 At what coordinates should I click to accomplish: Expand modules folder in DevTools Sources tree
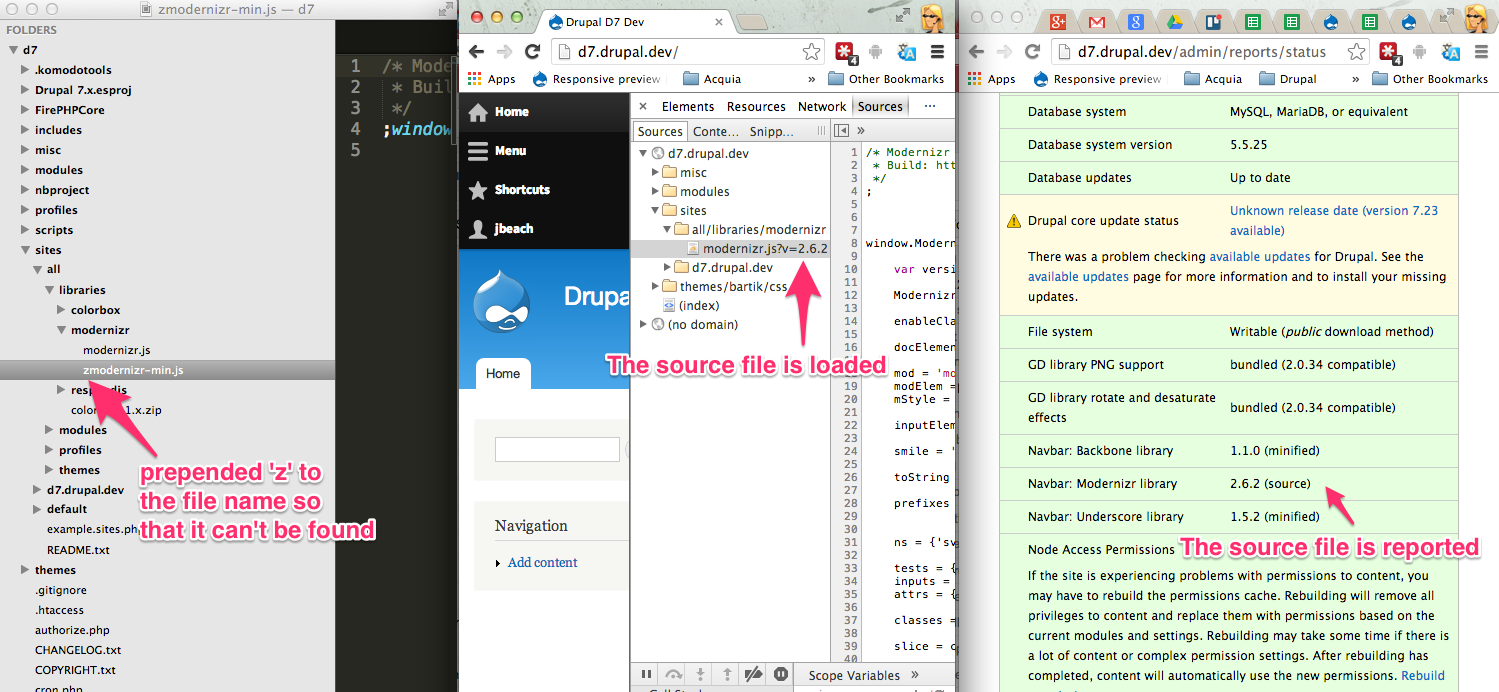656,192
